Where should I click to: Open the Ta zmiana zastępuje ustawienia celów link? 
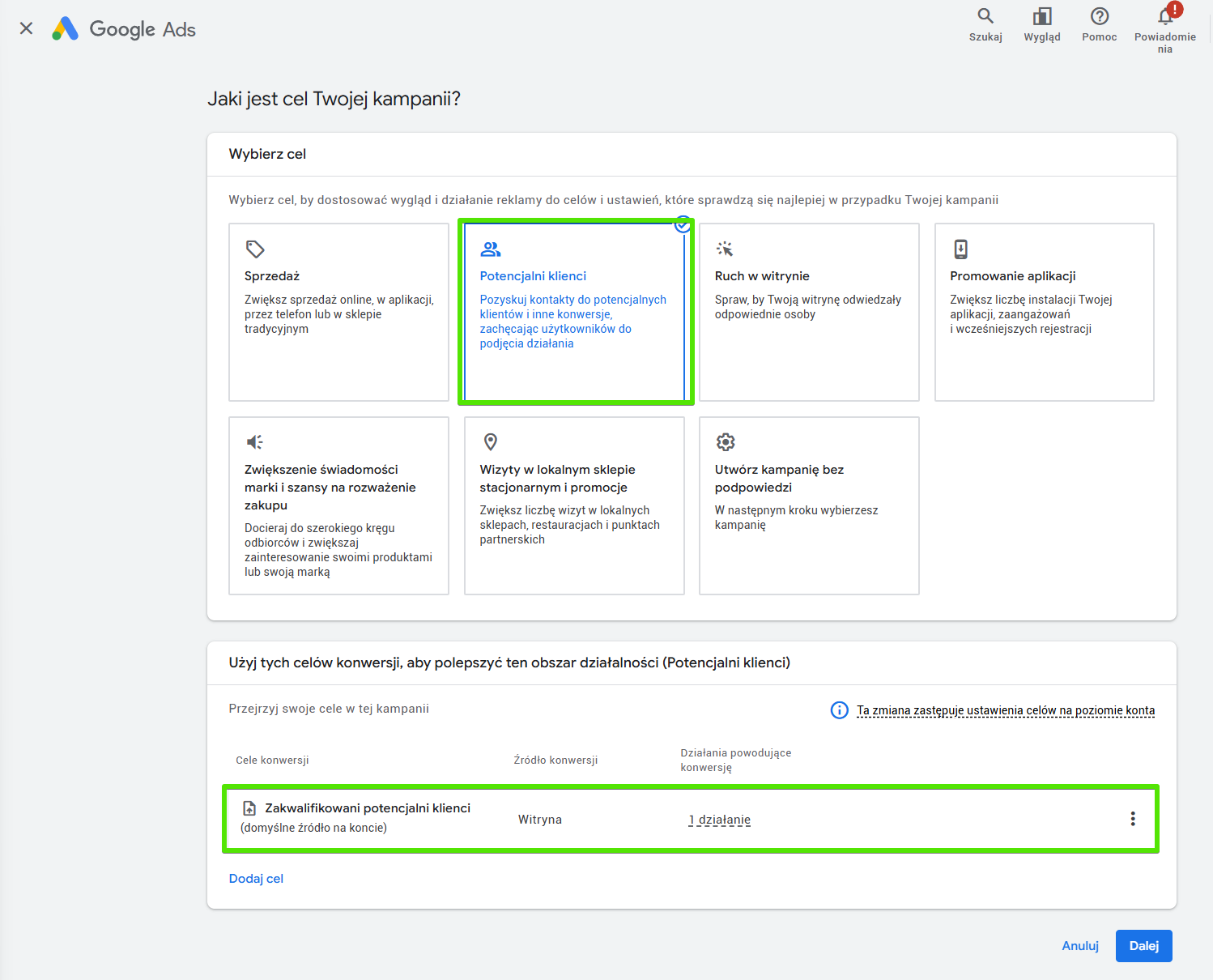click(1005, 710)
